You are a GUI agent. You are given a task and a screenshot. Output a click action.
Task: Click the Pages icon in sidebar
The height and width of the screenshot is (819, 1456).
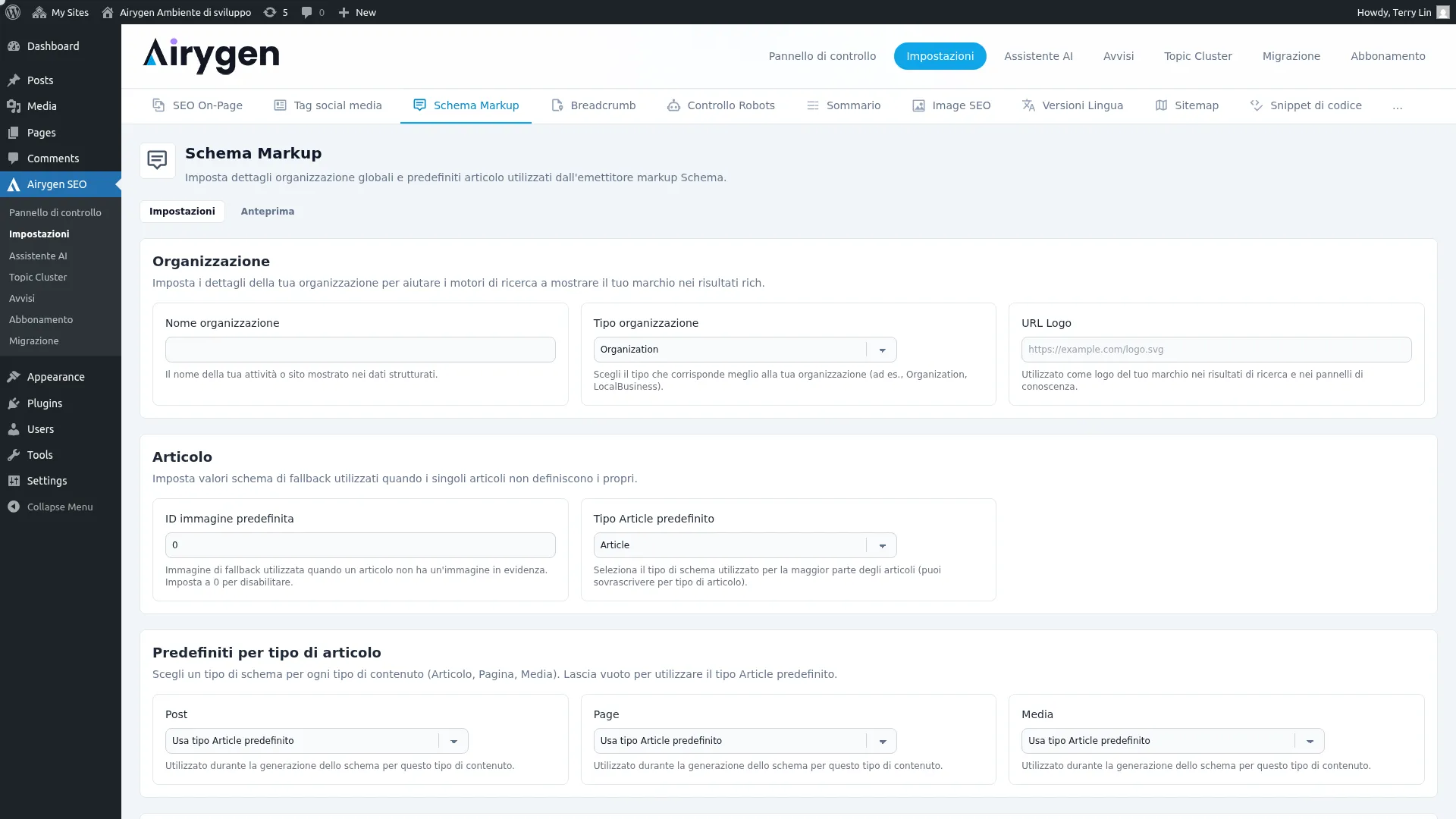click(14, 133)
